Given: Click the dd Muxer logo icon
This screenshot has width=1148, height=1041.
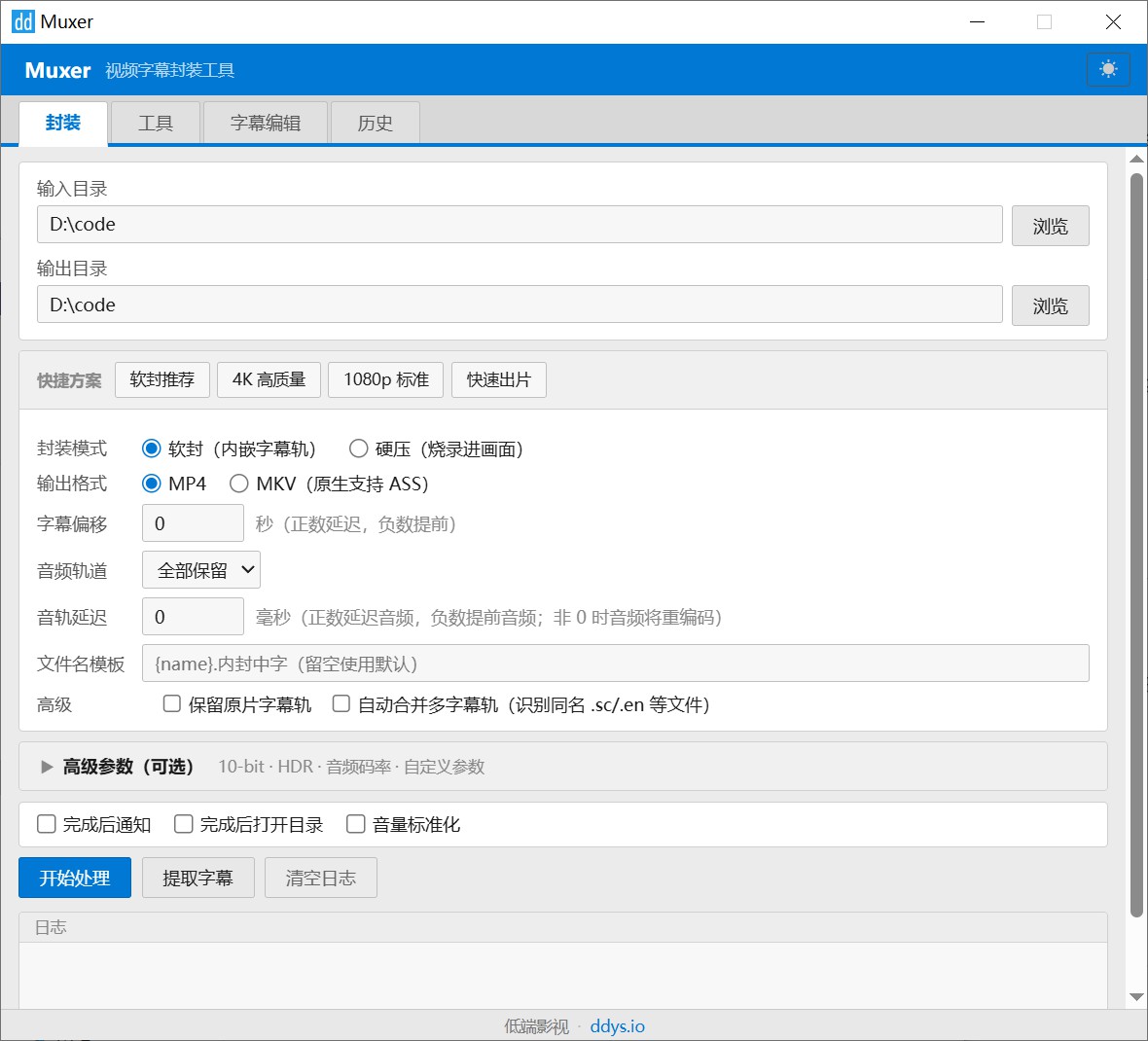Looking at the screenshot, I should (x=19, y=21).
